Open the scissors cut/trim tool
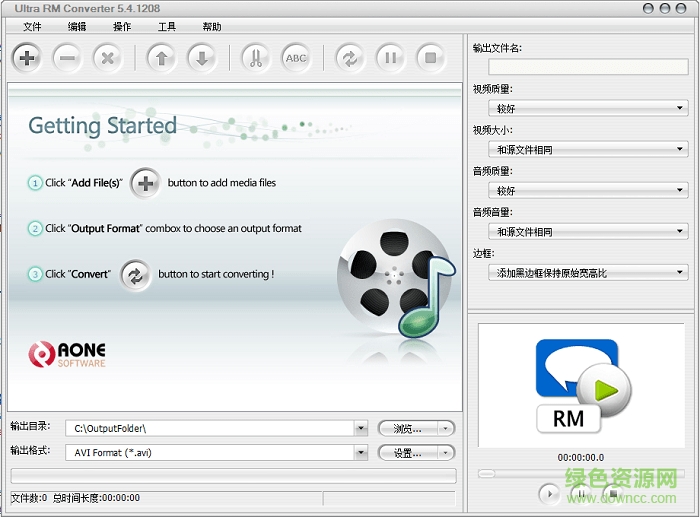This screenshot has height=517, width=700. pyautogui.click(x=255, y=58)
